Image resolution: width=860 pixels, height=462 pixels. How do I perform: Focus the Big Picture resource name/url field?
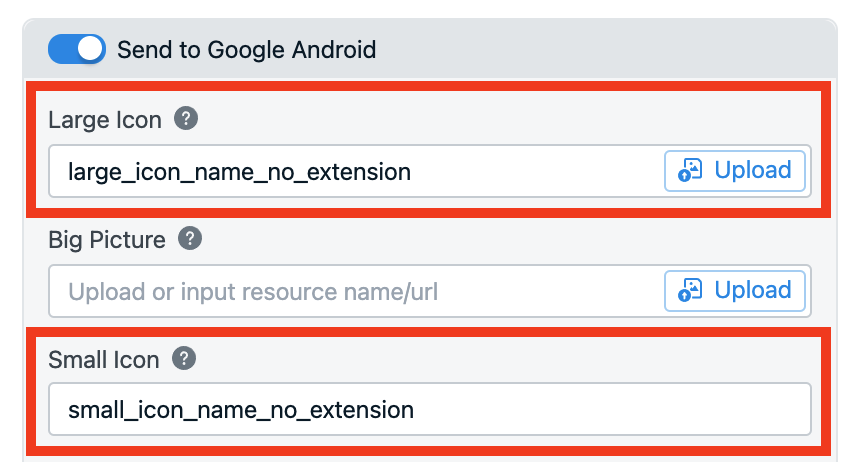point(357,291)
